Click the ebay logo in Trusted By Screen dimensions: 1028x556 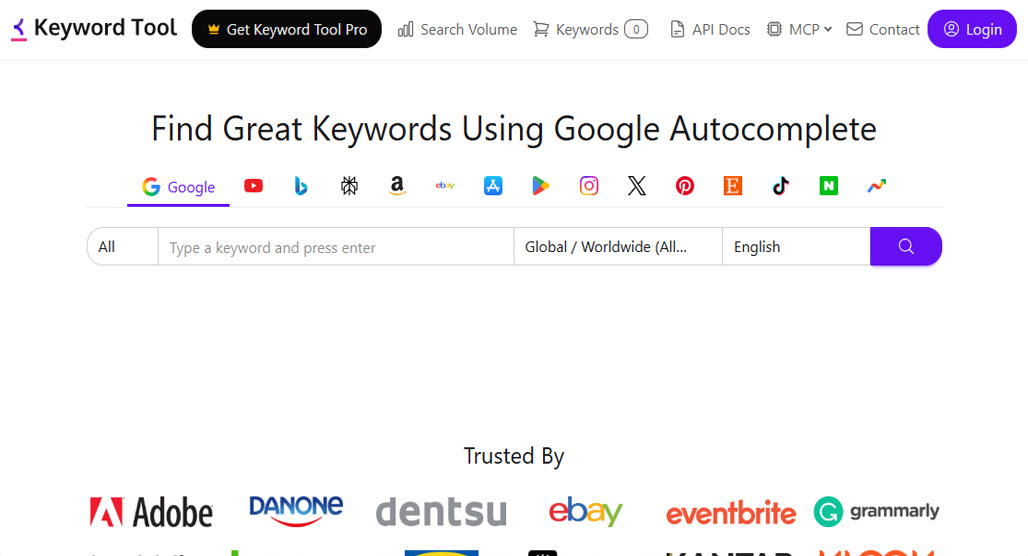(585, 511)
